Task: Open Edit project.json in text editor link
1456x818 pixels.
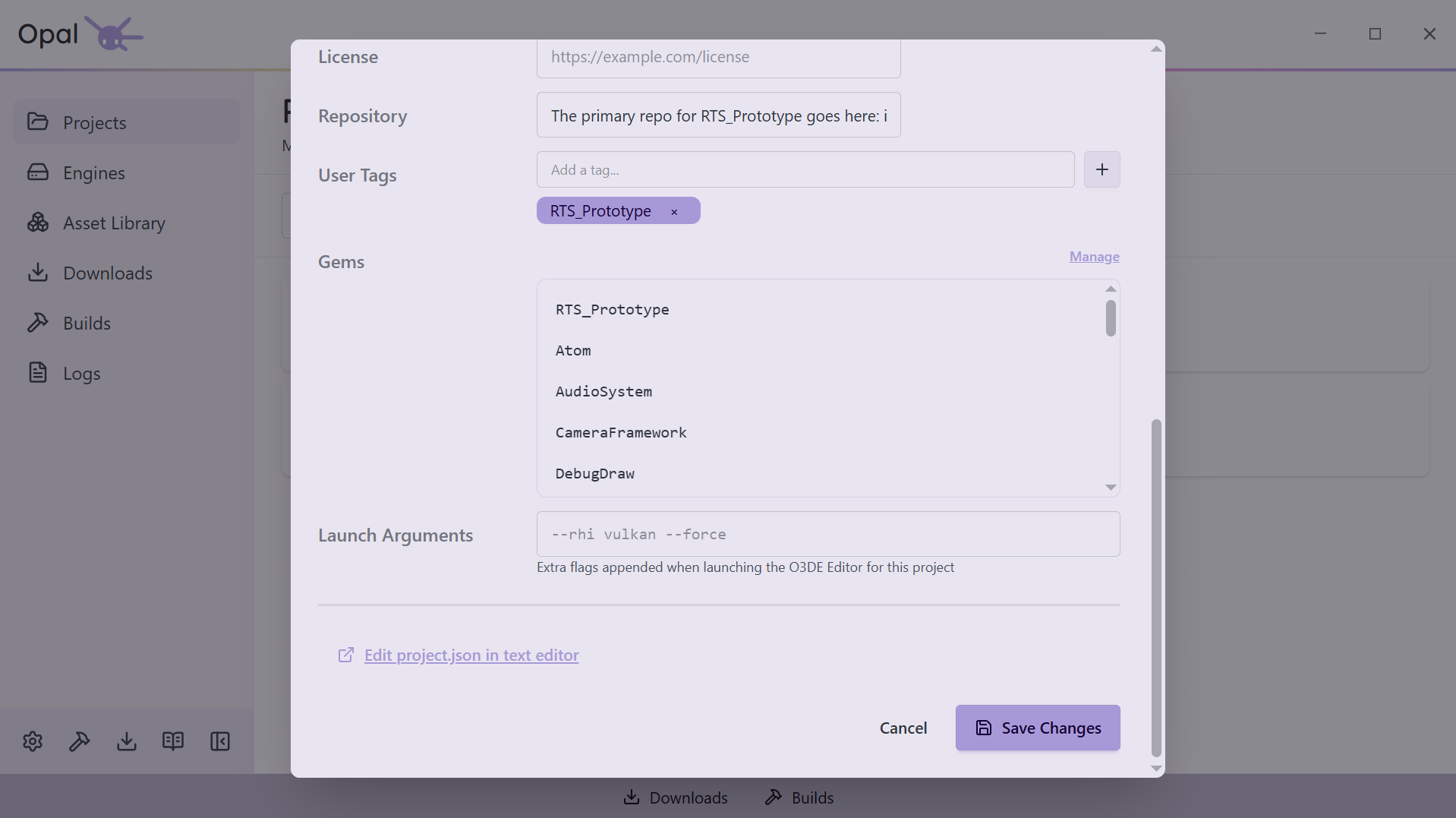Action: point(471,655)
